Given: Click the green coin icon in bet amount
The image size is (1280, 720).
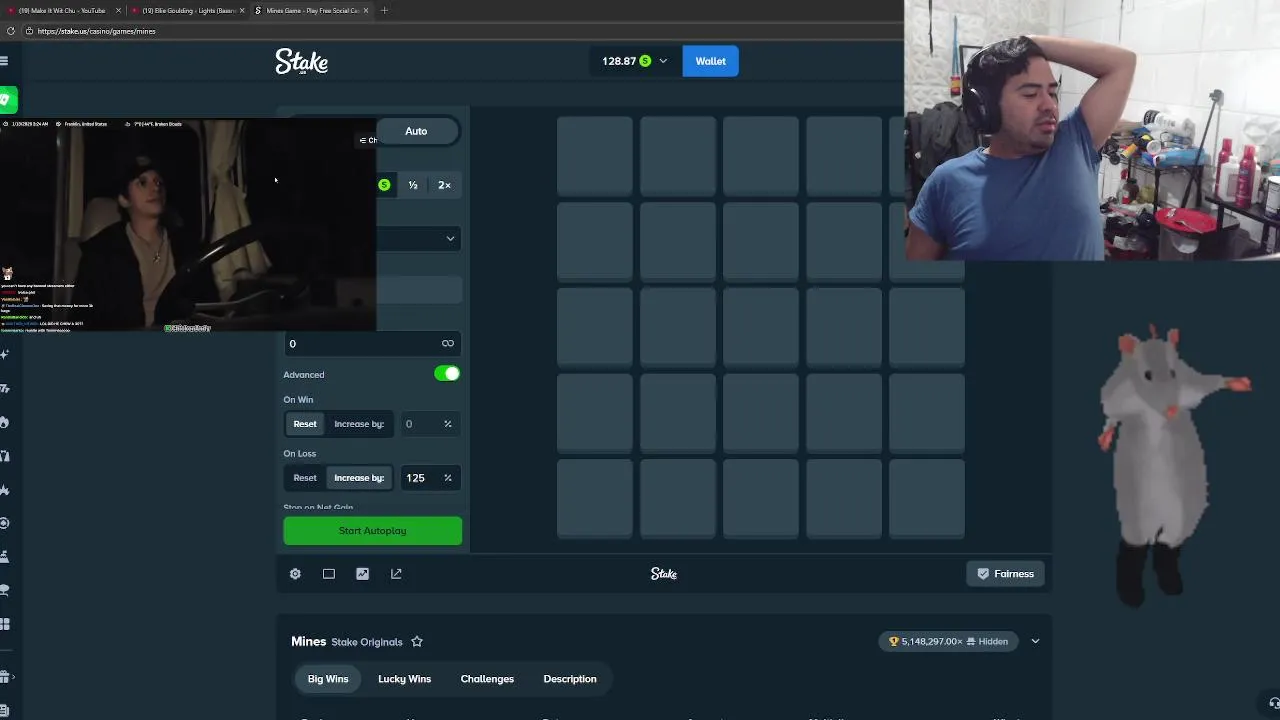Looking at the screenshot, I should 384,185.
